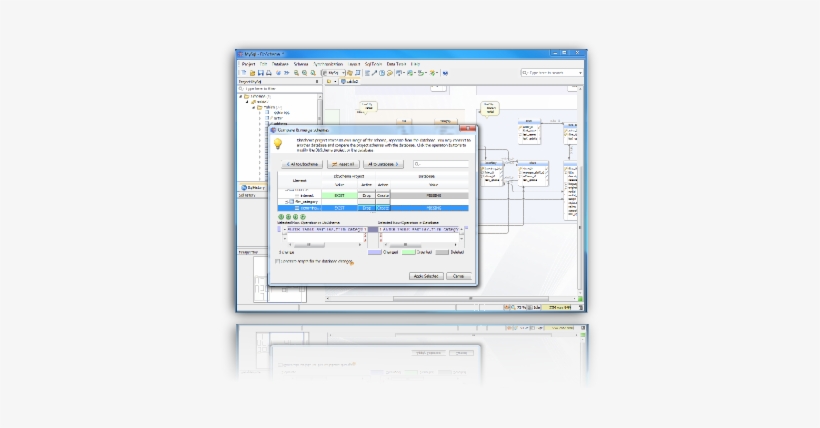
Task: Open the Database menu
Action: 280,64
